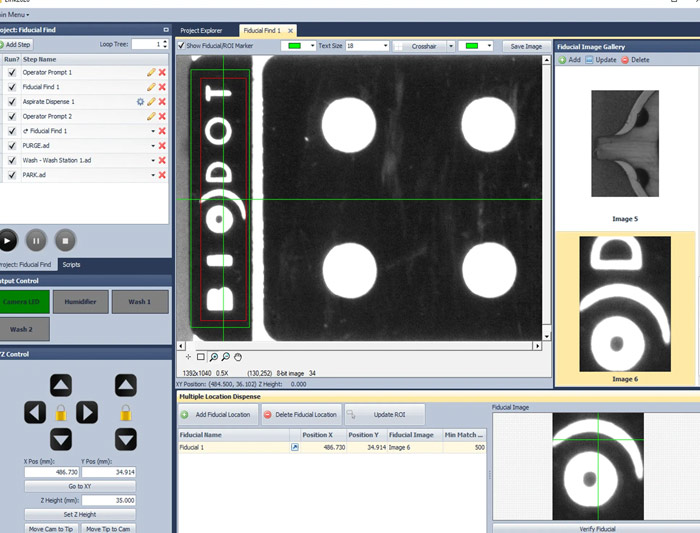700x533 pixels.
Task: Delete Aspirate Dispense 1 step red X
Action: click(x=162, y=102)
